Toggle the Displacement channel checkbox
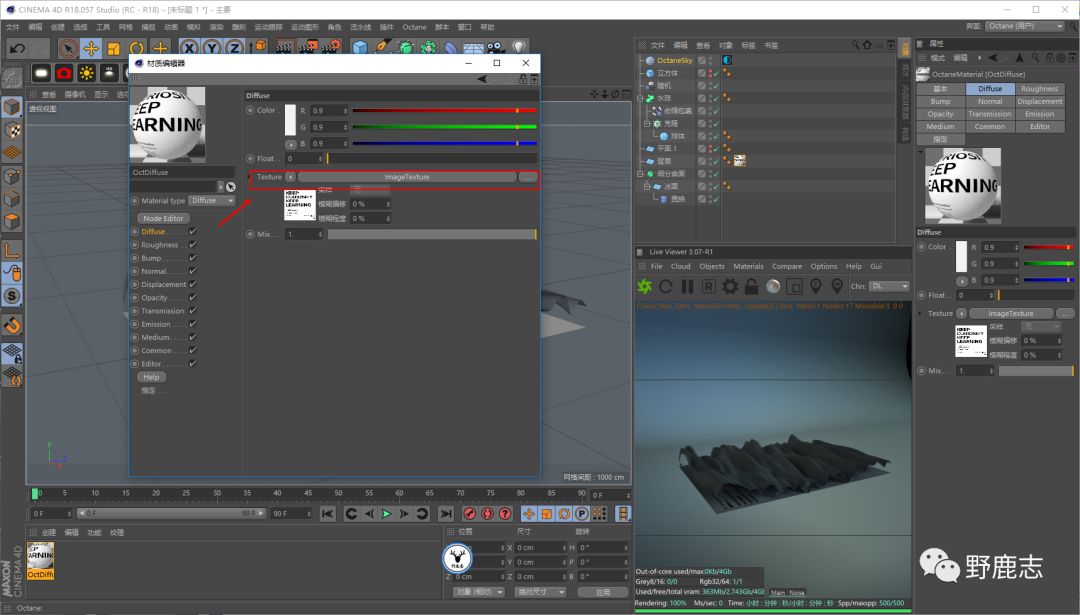Viewport: 1080px width, 615px height. 192,284
